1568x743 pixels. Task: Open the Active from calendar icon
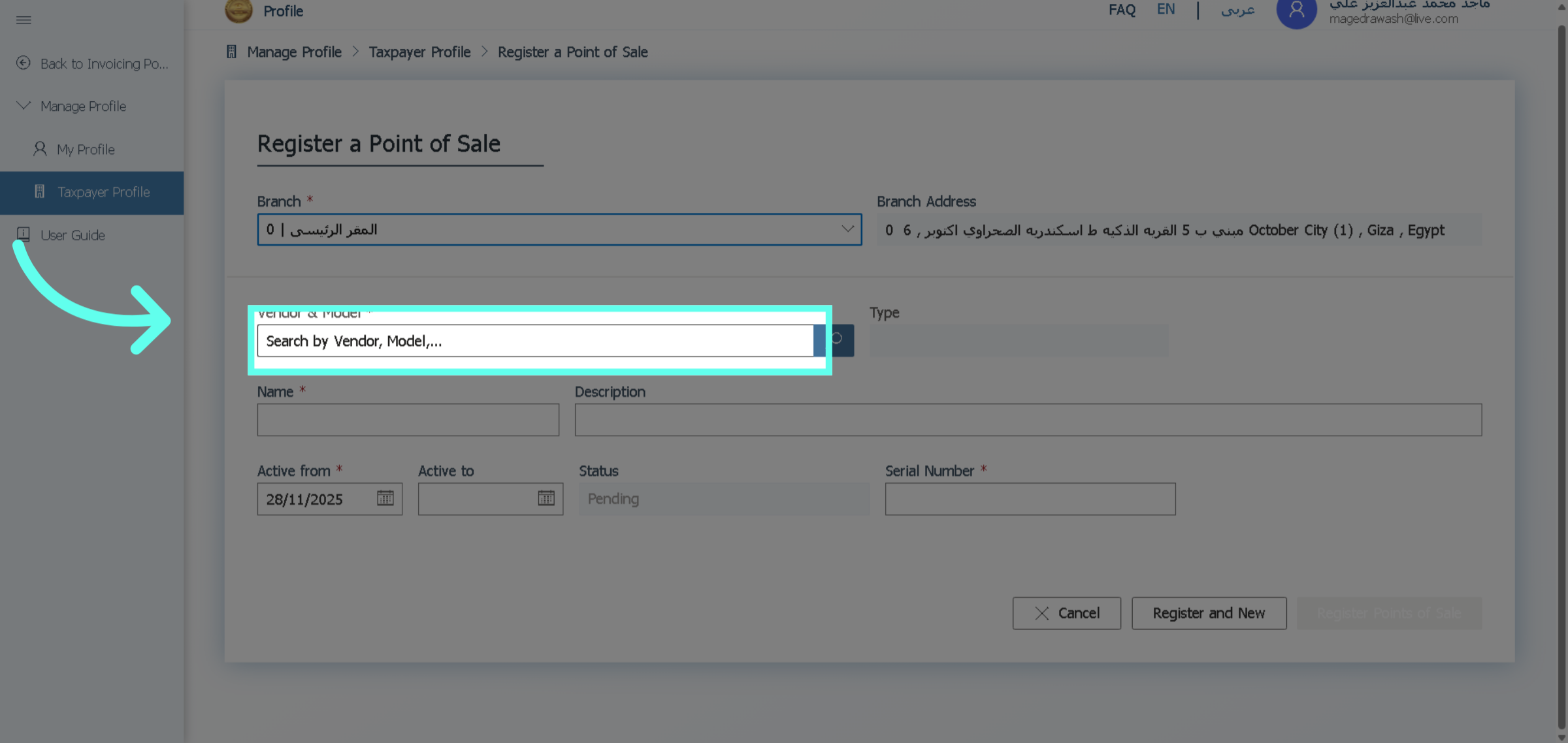(385, 499)
